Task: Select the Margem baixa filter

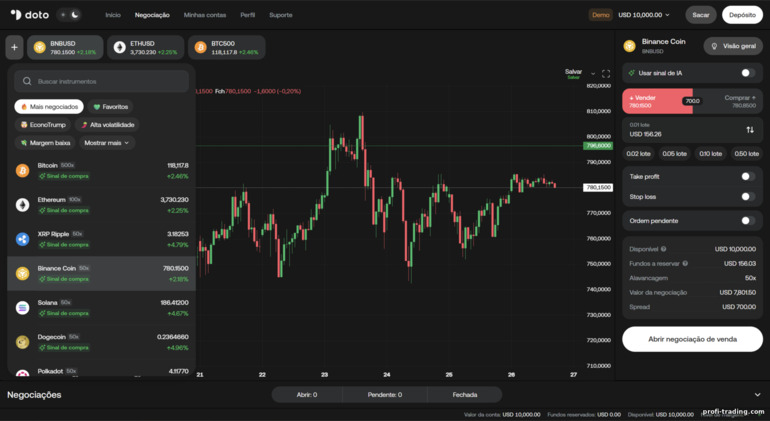Action: pos(45,143)
